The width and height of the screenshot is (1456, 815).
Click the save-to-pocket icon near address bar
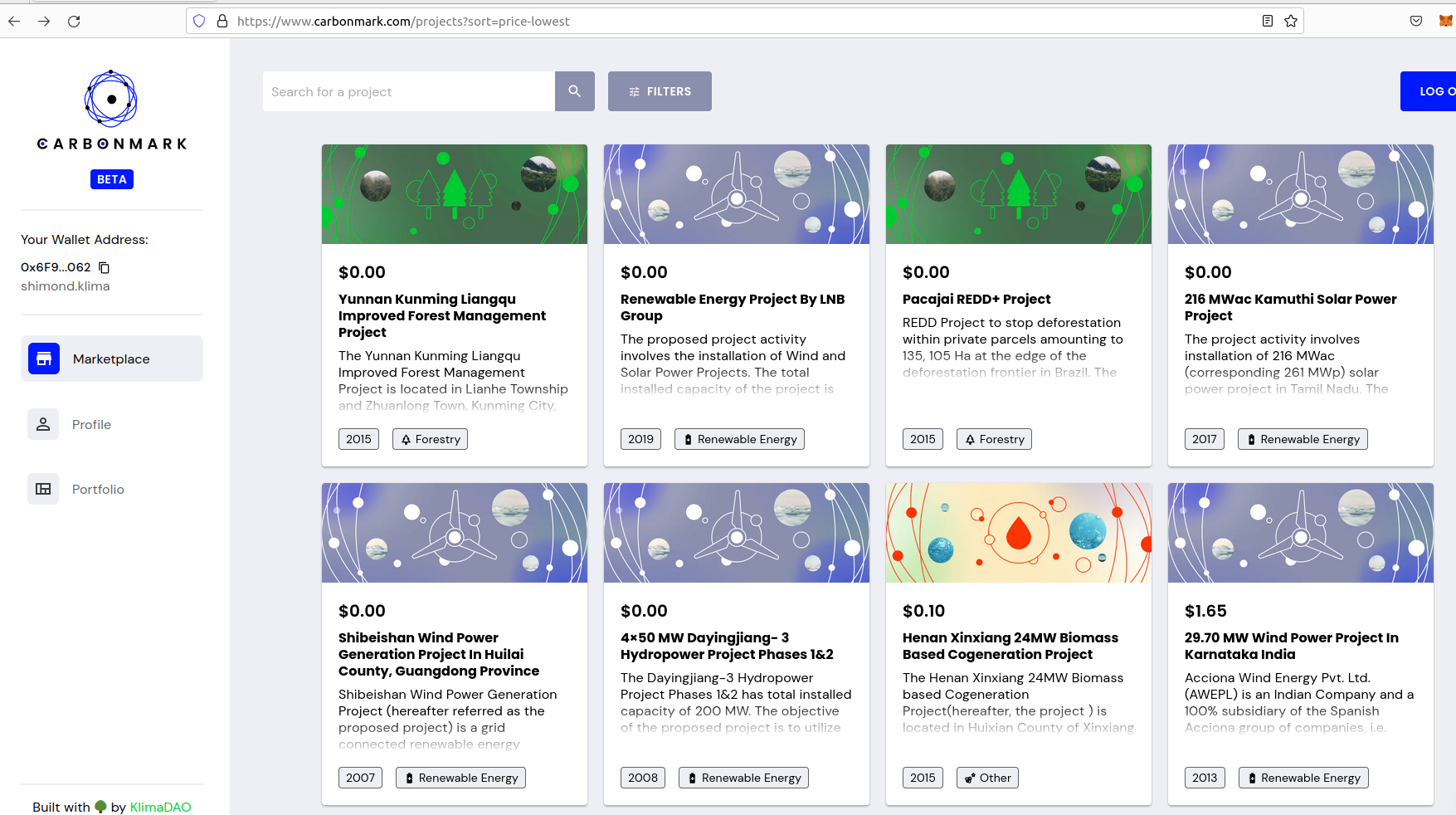[1416, 21]
